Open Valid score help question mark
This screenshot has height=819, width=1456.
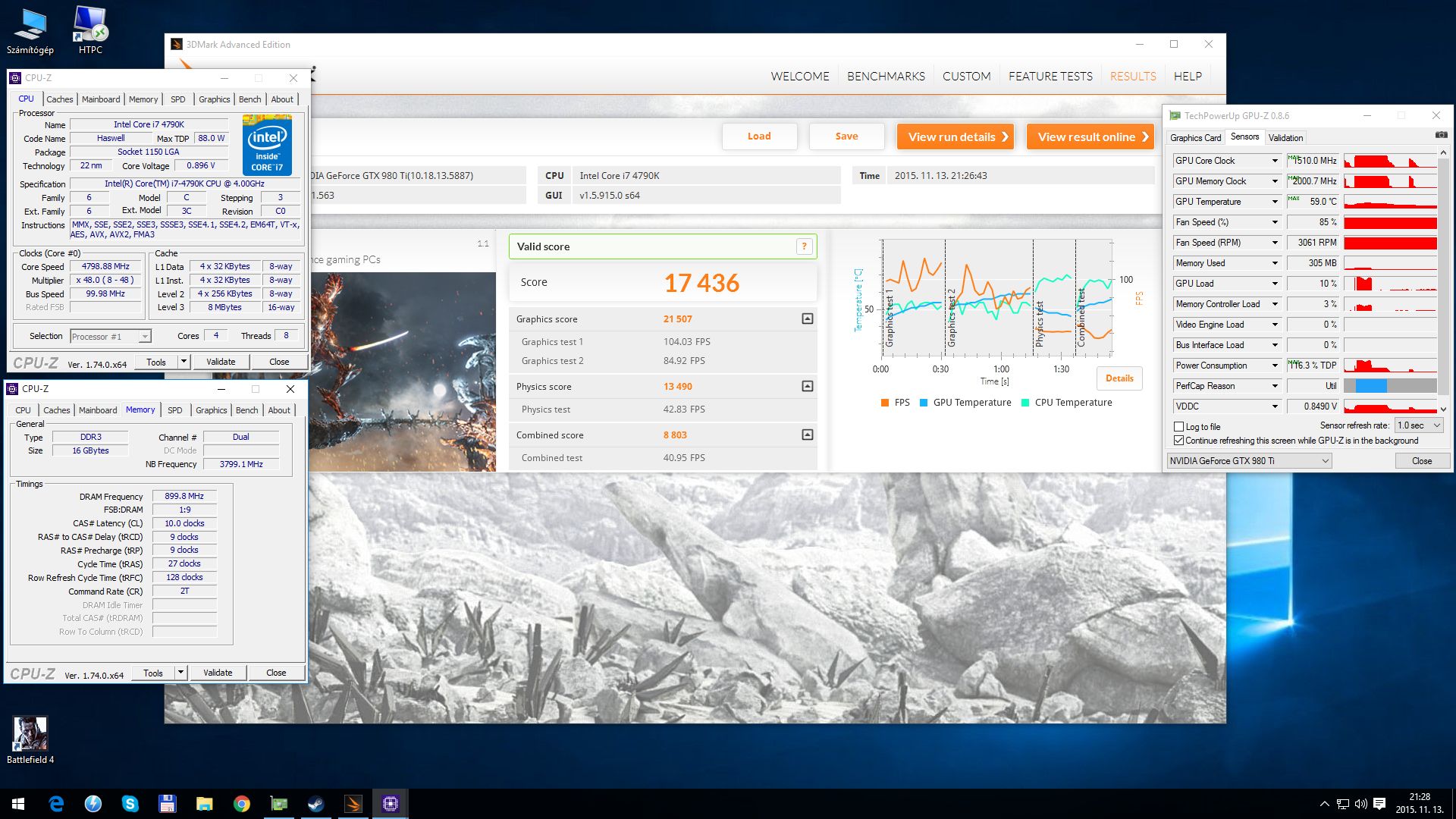pyautogui.click(x=804, y=246)
